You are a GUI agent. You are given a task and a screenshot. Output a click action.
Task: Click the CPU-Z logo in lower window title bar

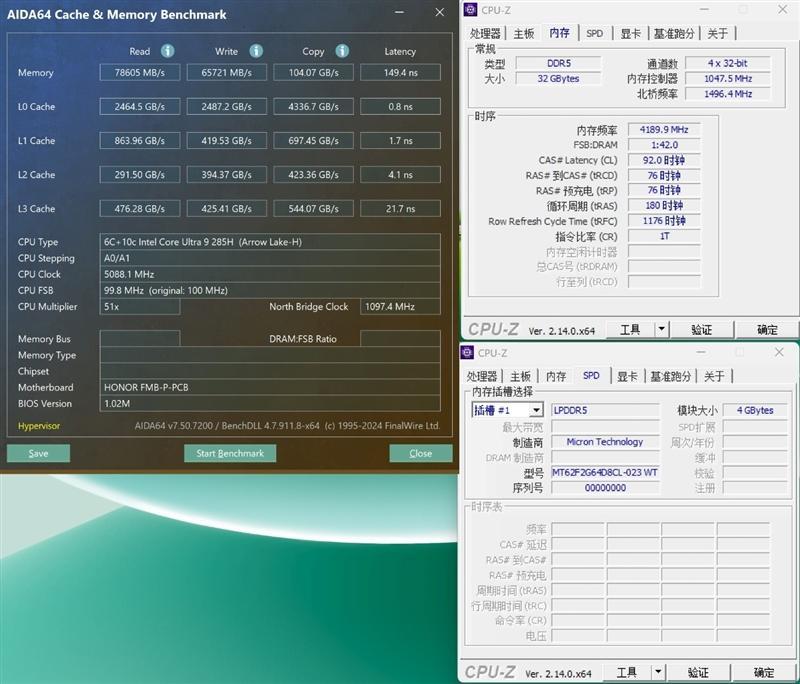click(468, 353)
